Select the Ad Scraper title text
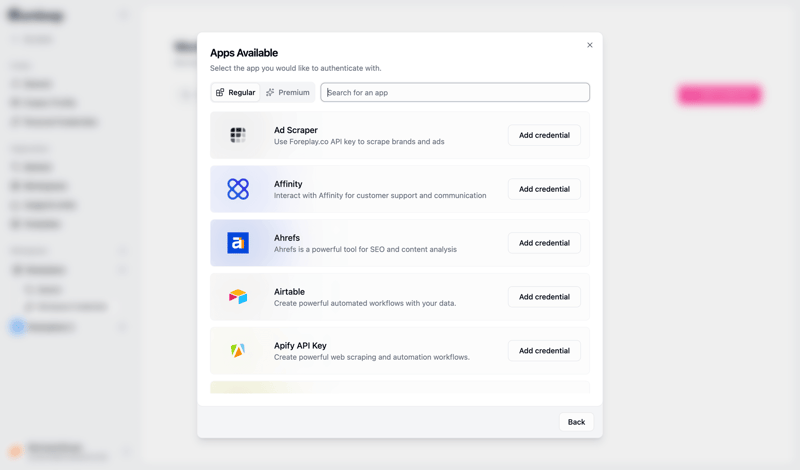Image resolution: width=800 pixels, height=470 pixels. click(295, 130)
